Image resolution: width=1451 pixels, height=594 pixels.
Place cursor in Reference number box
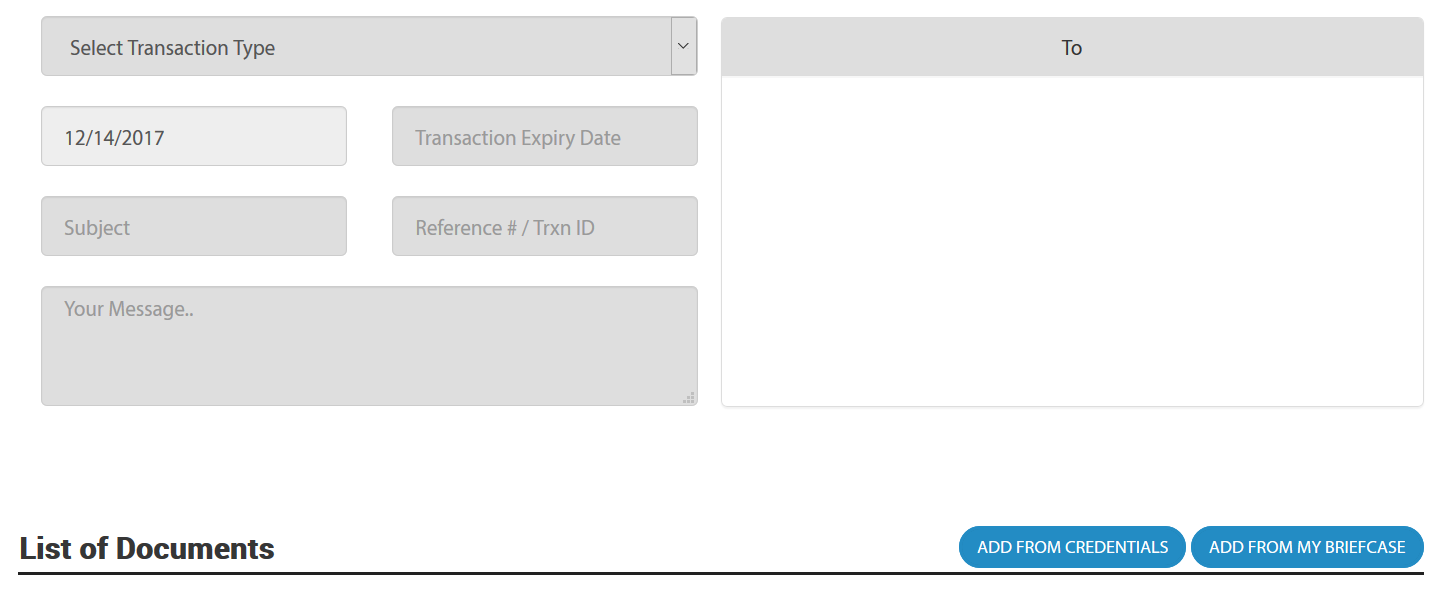tap(544, 226)
